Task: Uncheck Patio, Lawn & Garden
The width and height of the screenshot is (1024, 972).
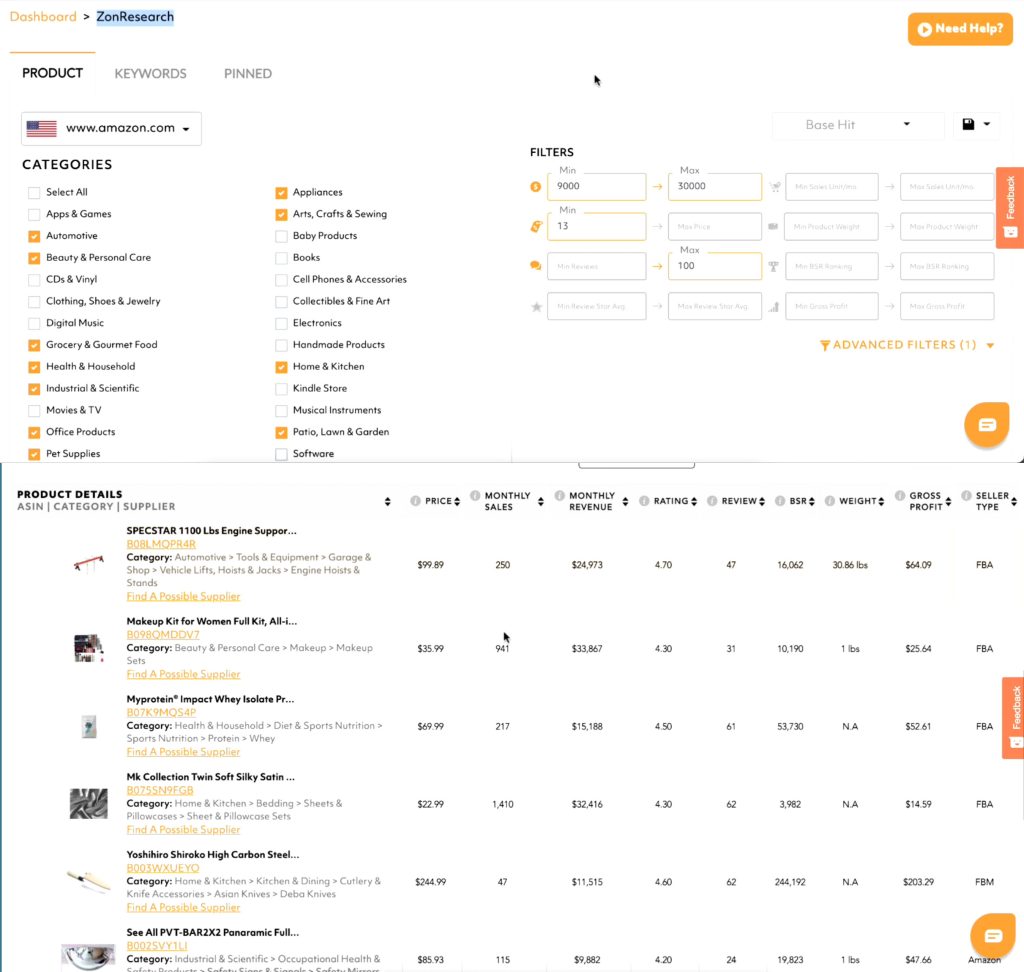Action: [281, 432]
